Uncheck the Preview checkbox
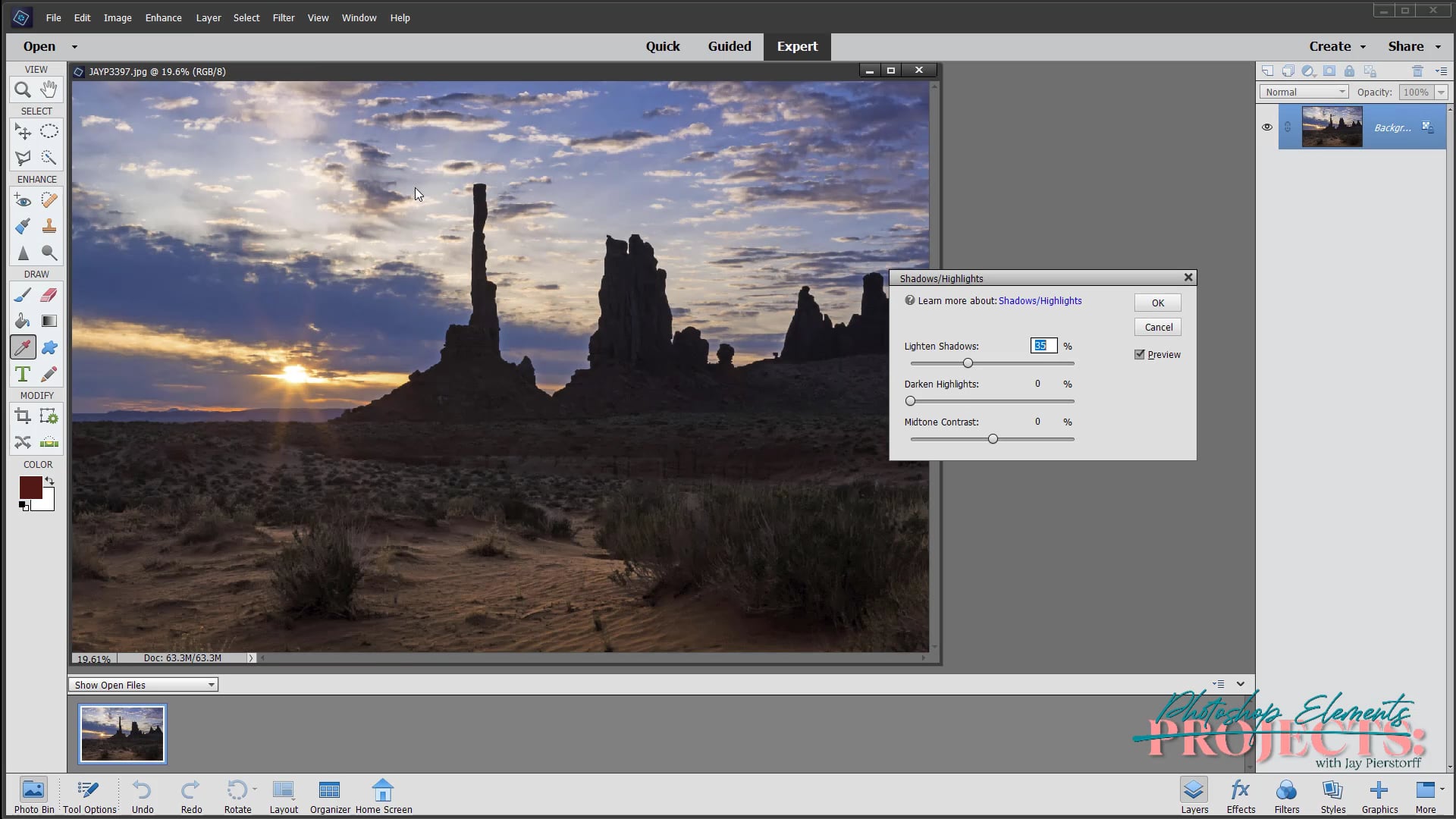The width and height of the screenshot is (1456, 819). (1139, 354)
